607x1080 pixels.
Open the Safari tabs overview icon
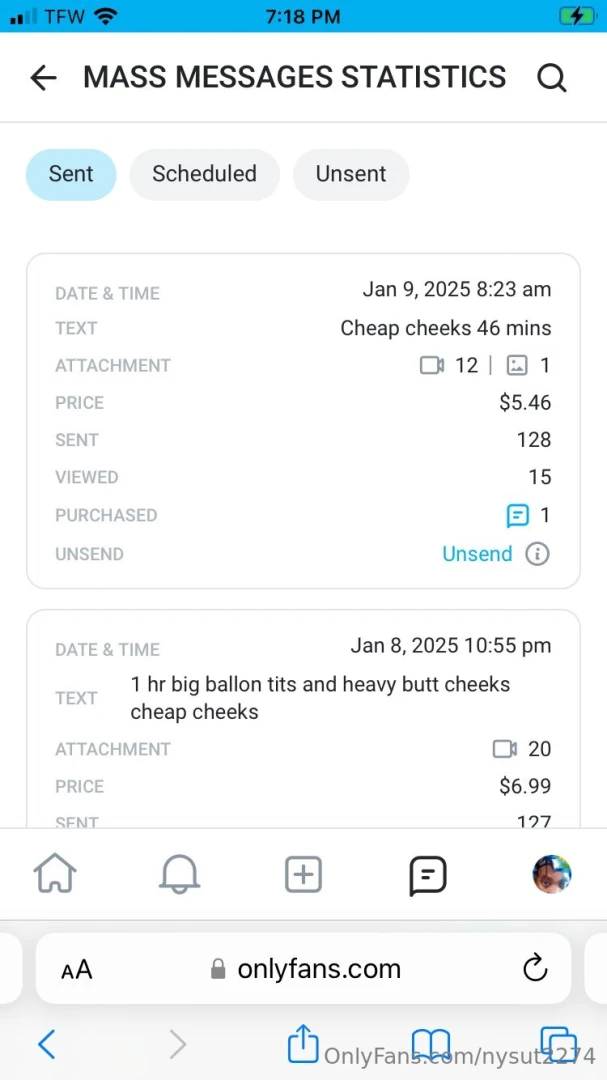(x=556, y=1044)
